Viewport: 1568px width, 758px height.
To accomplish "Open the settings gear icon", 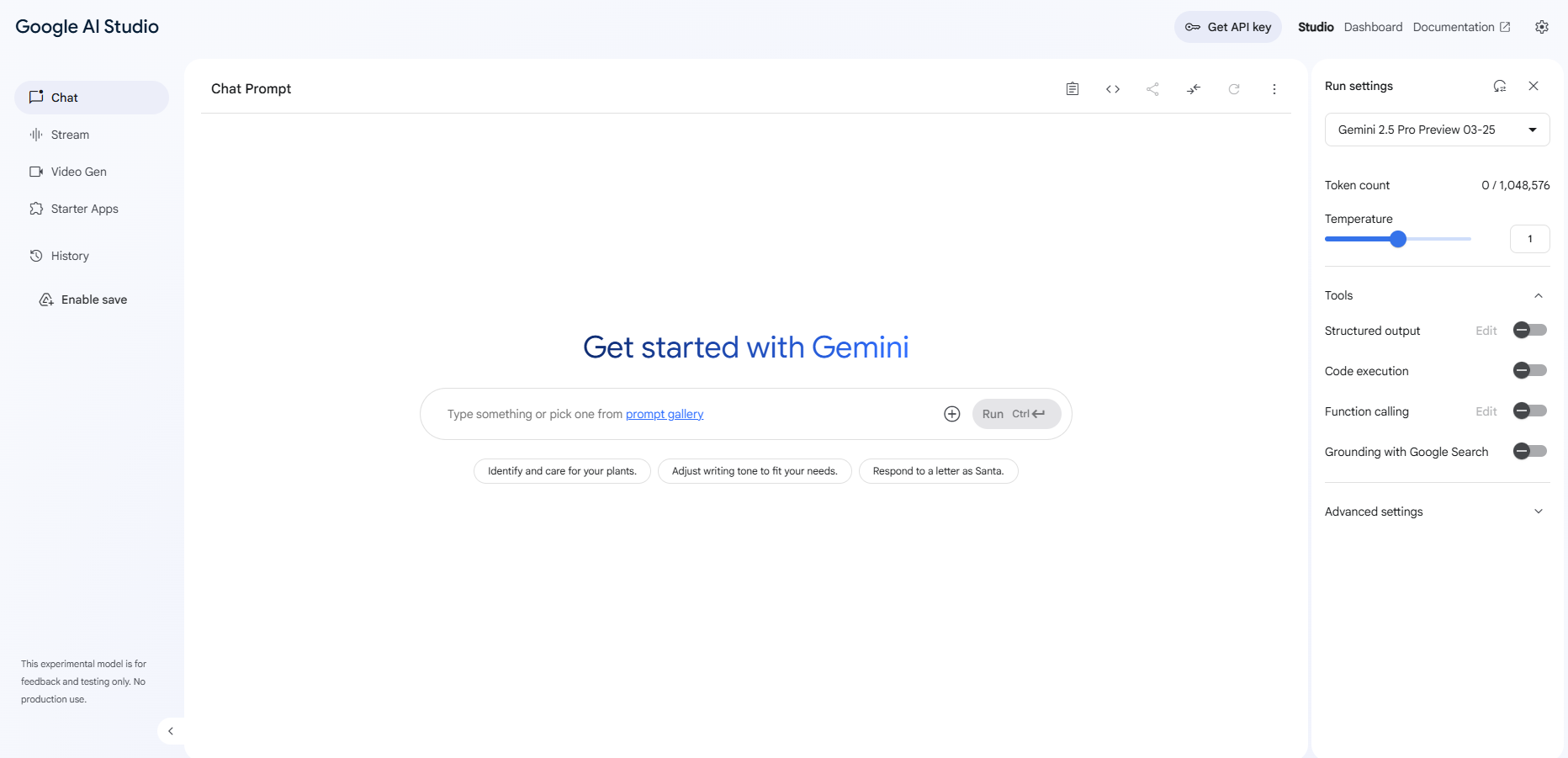I will point(1542,27).
